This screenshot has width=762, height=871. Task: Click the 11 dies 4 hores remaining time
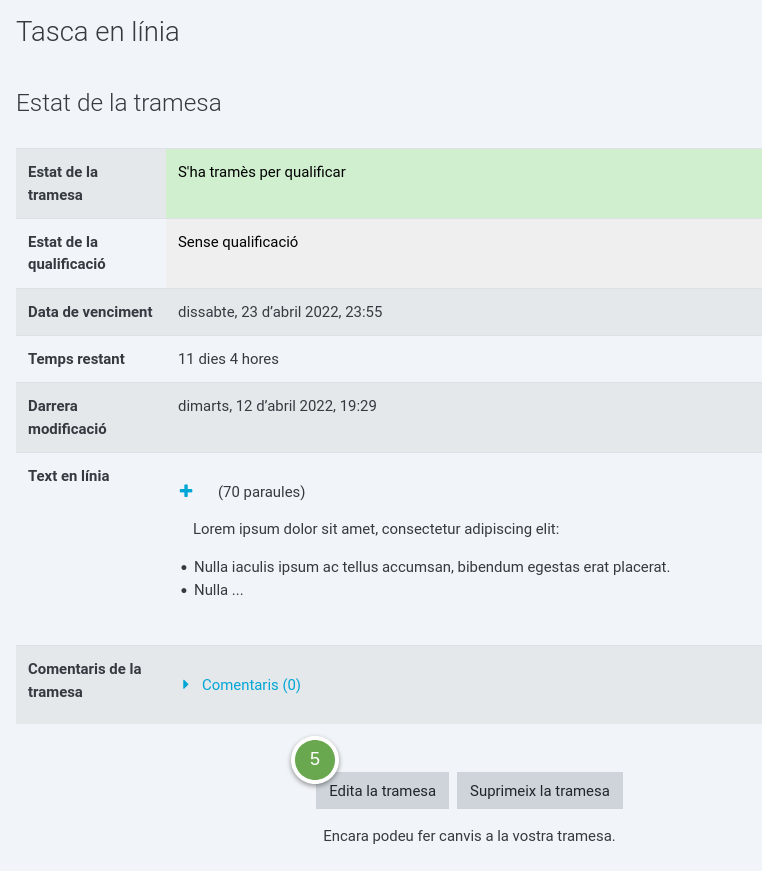coord(228,359)
